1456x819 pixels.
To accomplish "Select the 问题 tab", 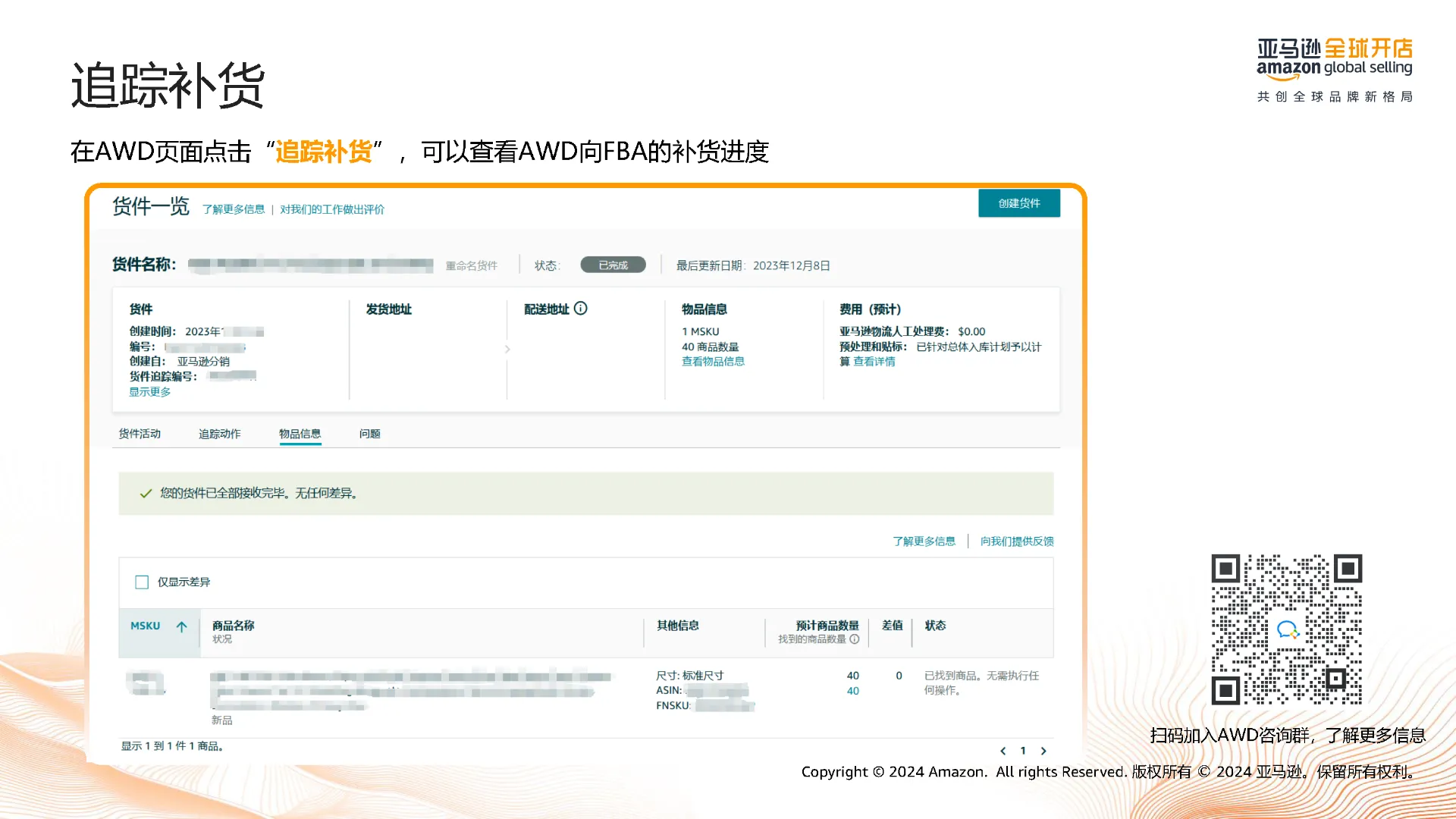I will pyautogui.click(x=369, y=434).
